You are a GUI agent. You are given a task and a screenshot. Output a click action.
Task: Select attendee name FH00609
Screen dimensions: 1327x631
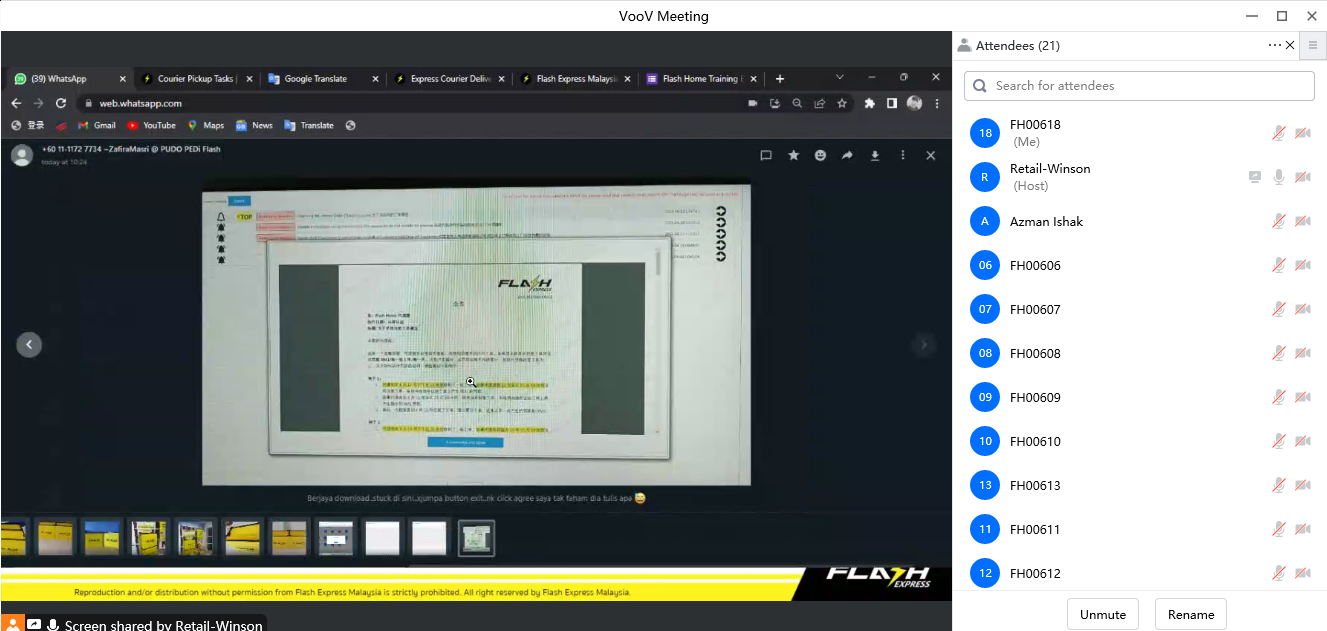[x=1035, y=397]
